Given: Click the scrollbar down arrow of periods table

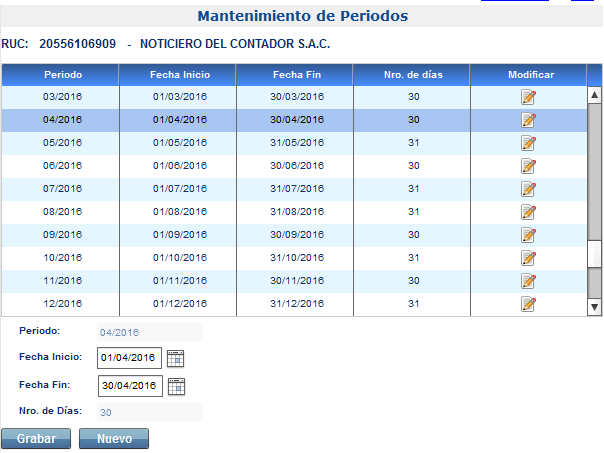Looking at the screenshot, I should click(x=594, y=307).
